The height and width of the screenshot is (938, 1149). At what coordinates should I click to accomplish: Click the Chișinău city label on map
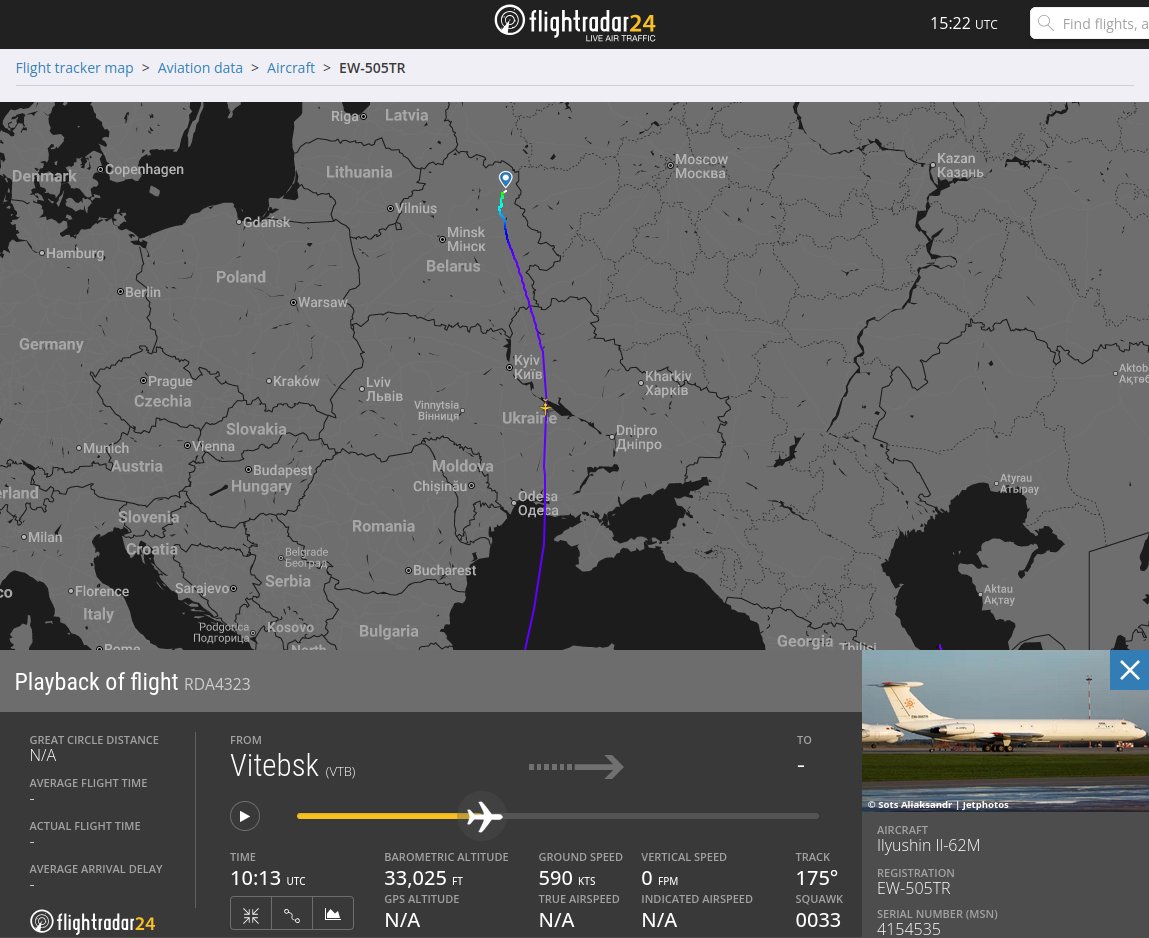click(x=439, y=487)
